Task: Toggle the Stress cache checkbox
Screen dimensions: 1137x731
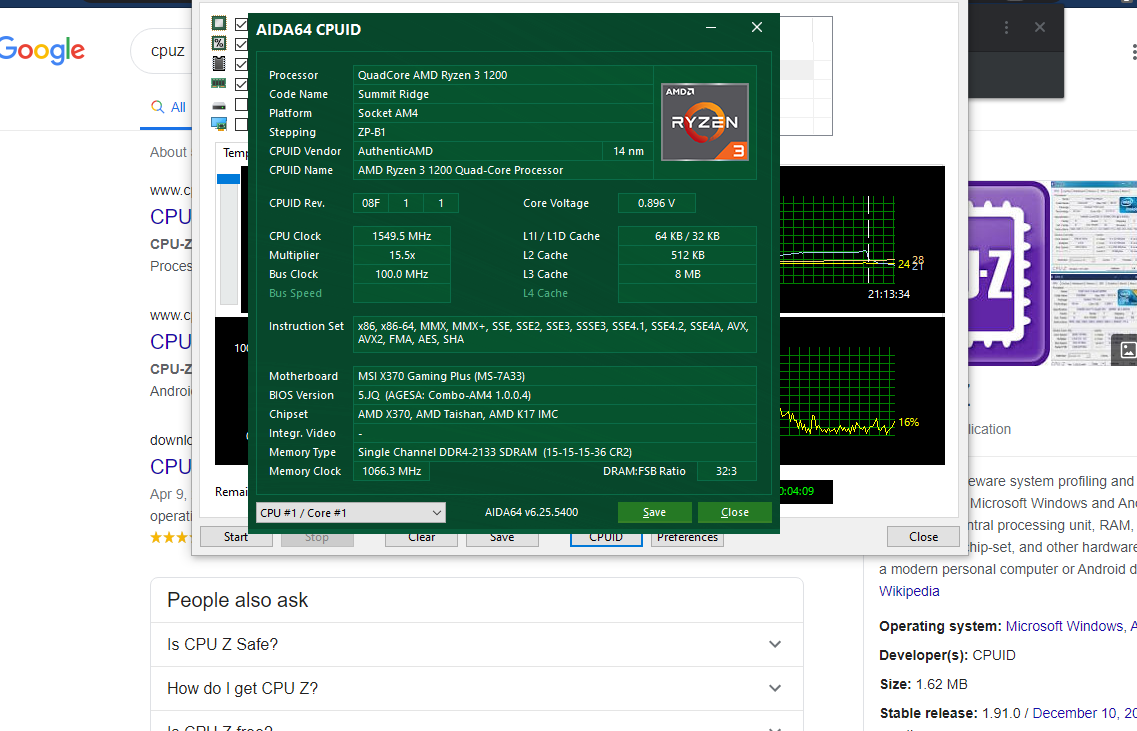Action: 241,65
